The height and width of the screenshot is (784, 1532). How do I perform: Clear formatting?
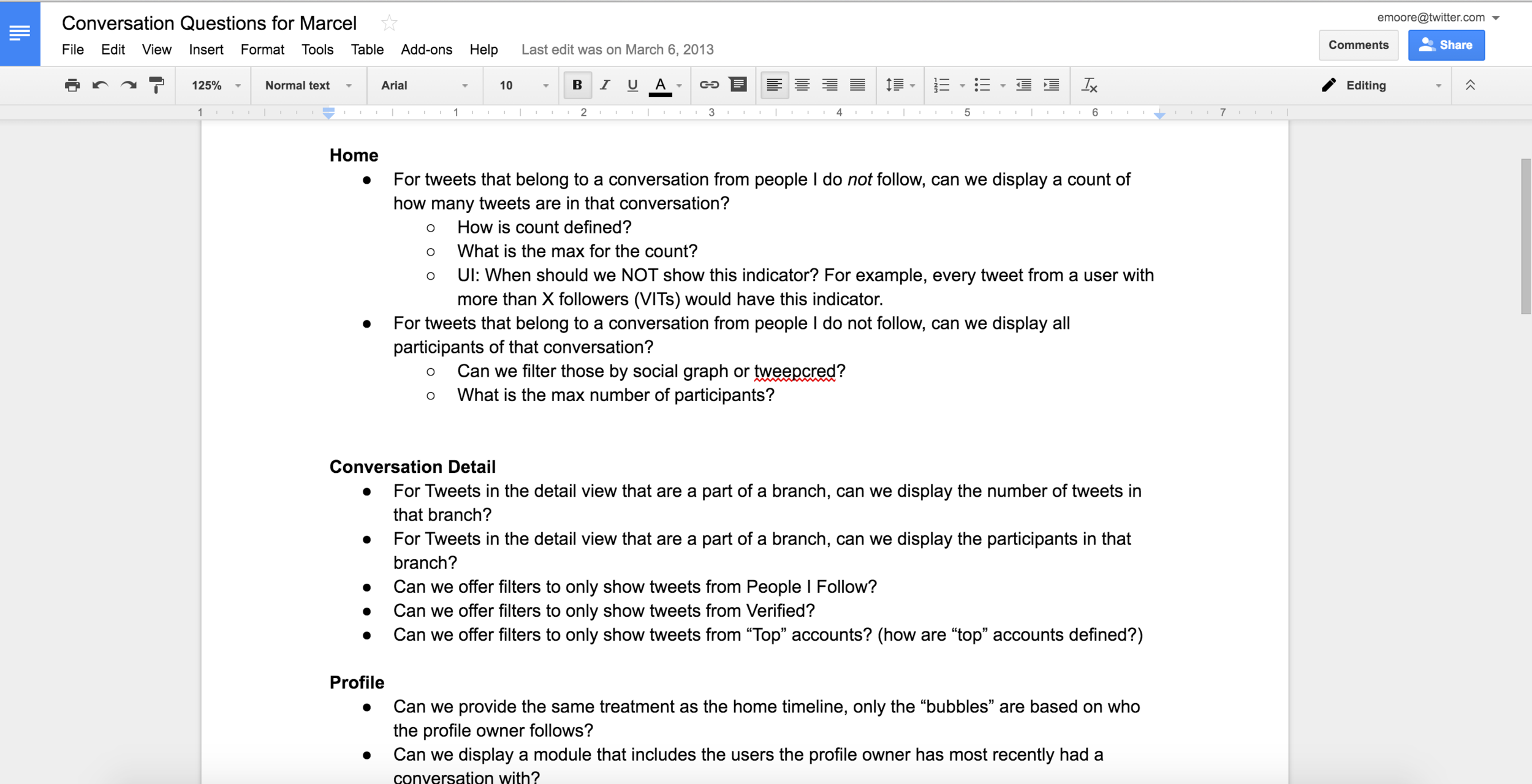tap(1090, 85)
